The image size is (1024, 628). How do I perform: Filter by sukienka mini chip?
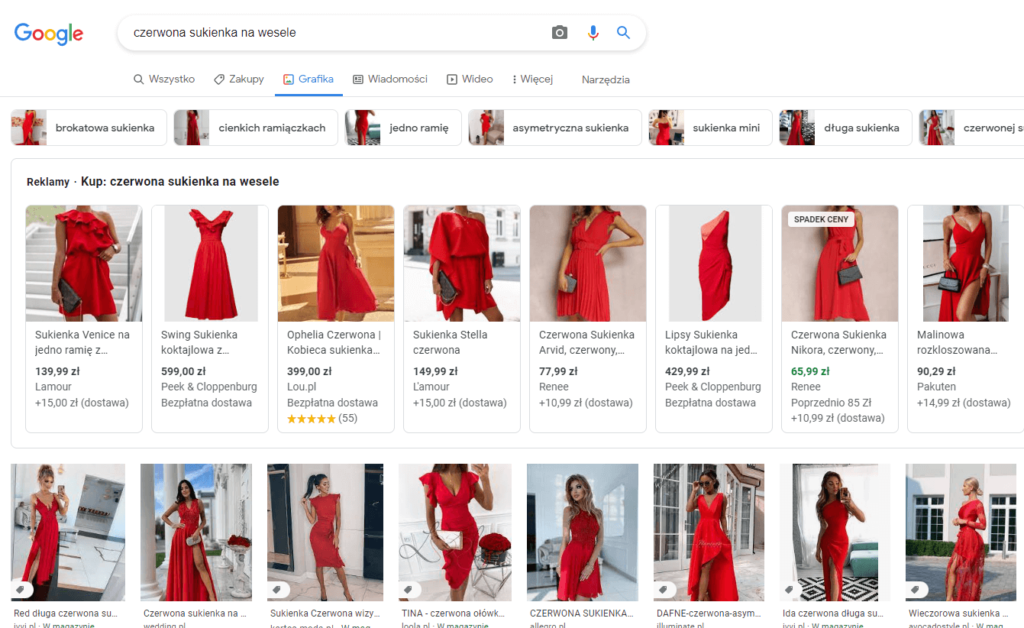click(711, 127)
